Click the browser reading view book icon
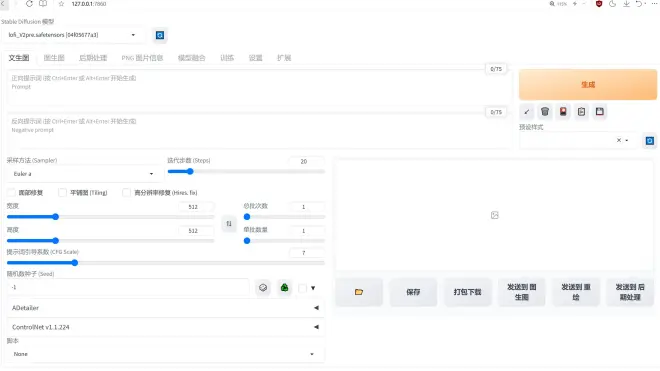The image size is (660, 371). pos(43,4)
